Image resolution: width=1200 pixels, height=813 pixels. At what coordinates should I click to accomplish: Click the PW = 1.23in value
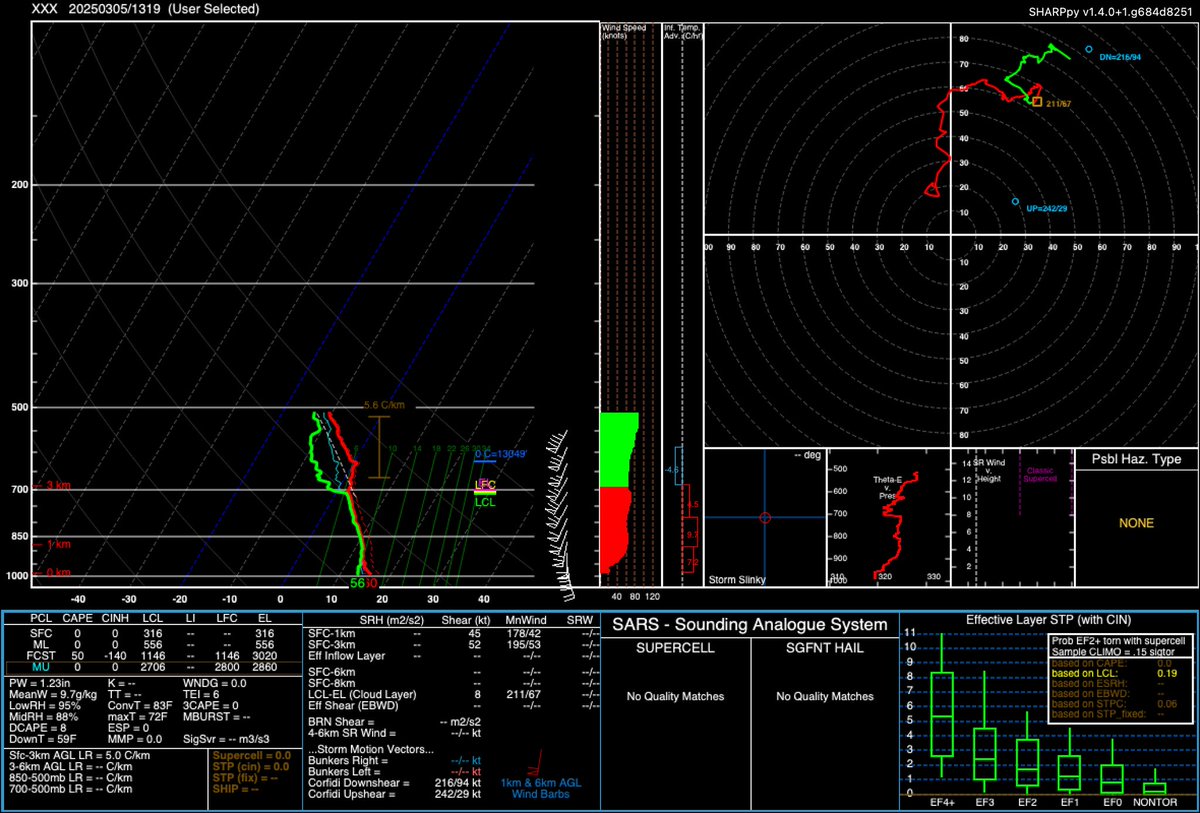(x=40, y=683)
